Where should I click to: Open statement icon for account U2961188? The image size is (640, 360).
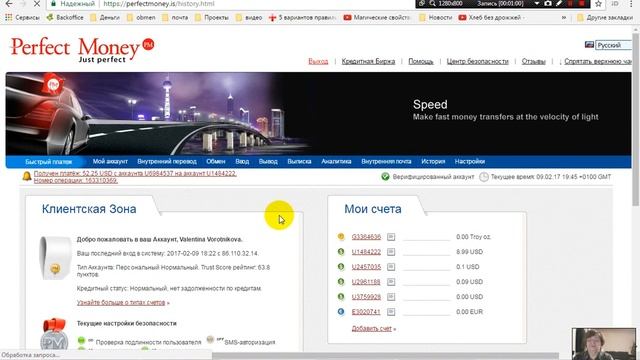(391, 282)
